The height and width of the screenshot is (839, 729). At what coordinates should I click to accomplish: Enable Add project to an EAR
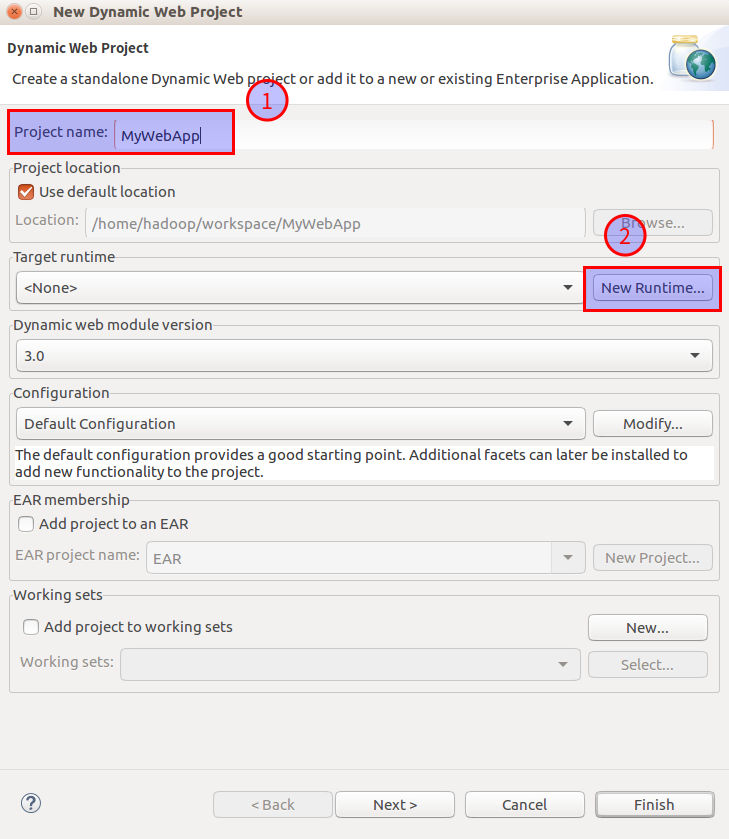tap(26, 524)
